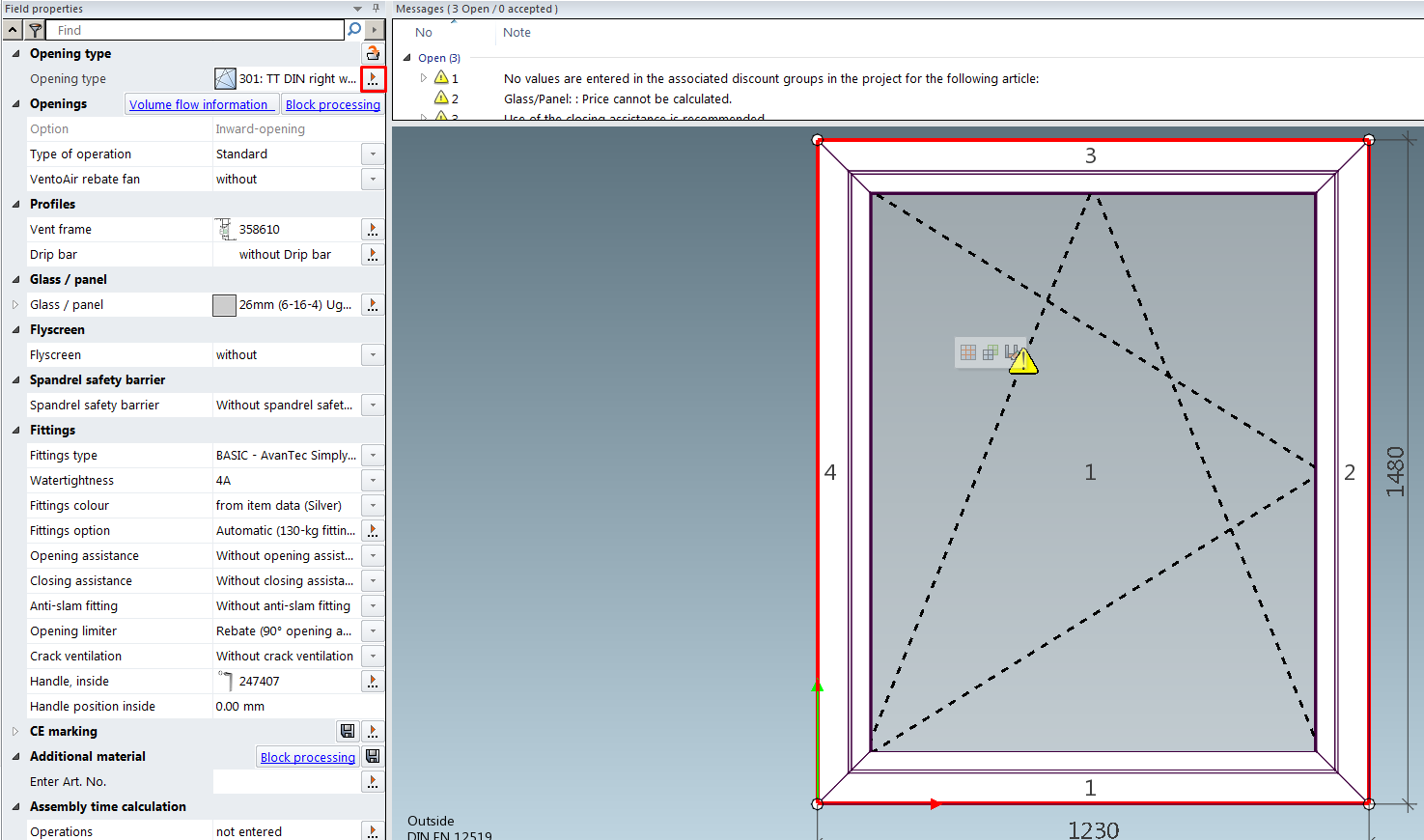Click the Glass / panel grey color swatch

(x=224, y=305)
